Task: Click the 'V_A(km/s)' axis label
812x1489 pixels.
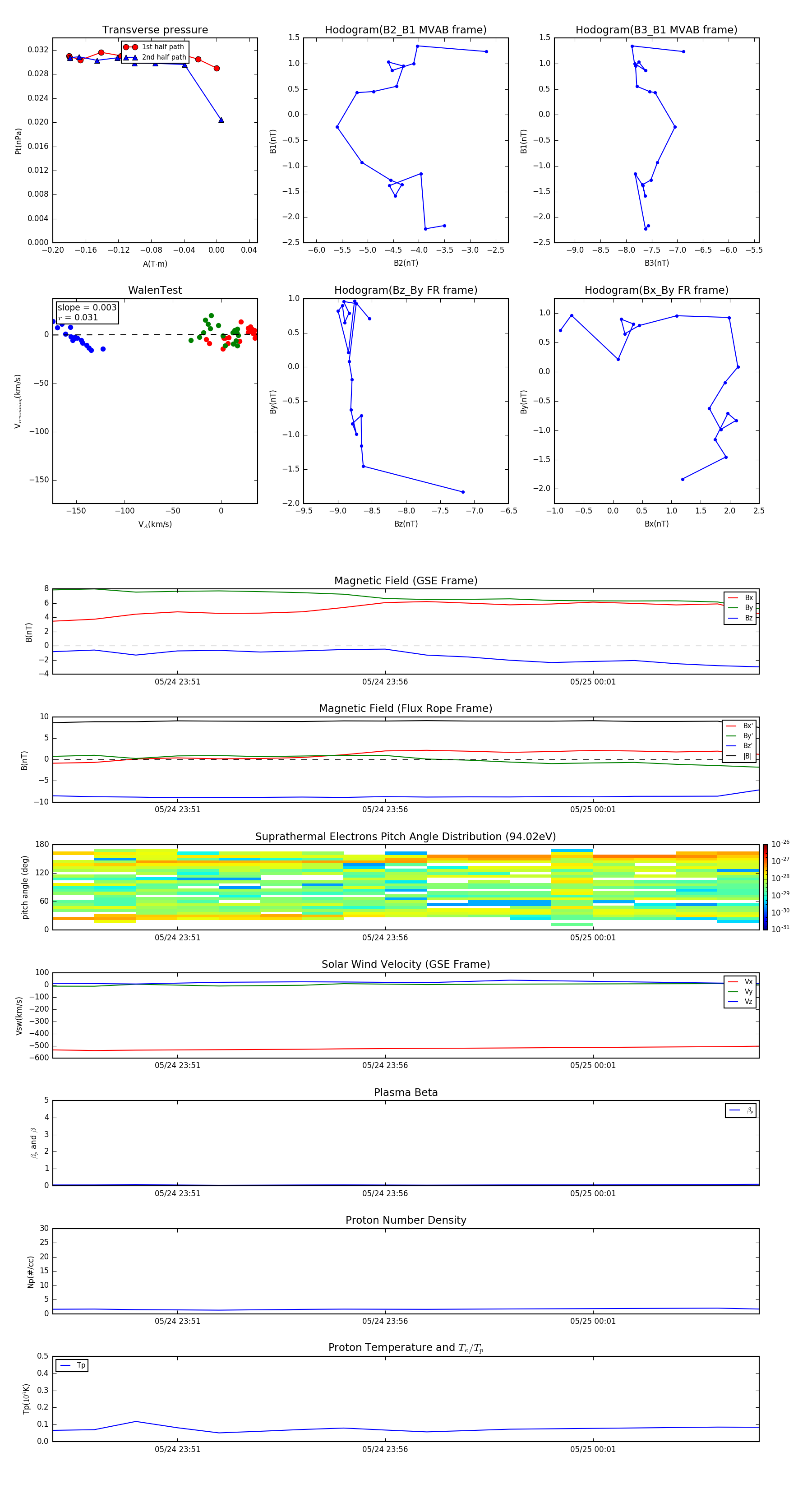Action: [155, 524]
